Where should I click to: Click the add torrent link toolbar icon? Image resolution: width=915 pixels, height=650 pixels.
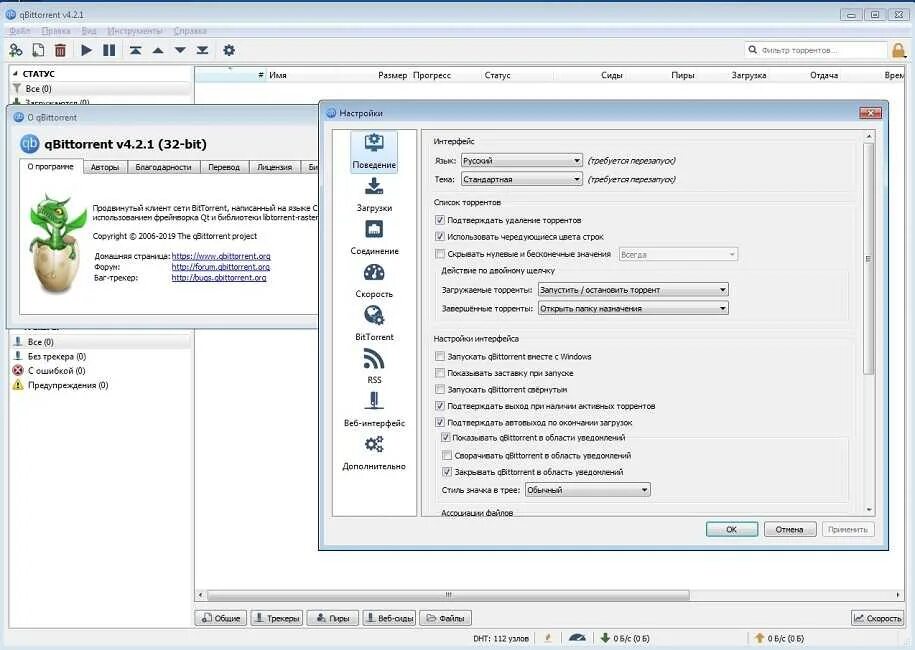[16, 50]
